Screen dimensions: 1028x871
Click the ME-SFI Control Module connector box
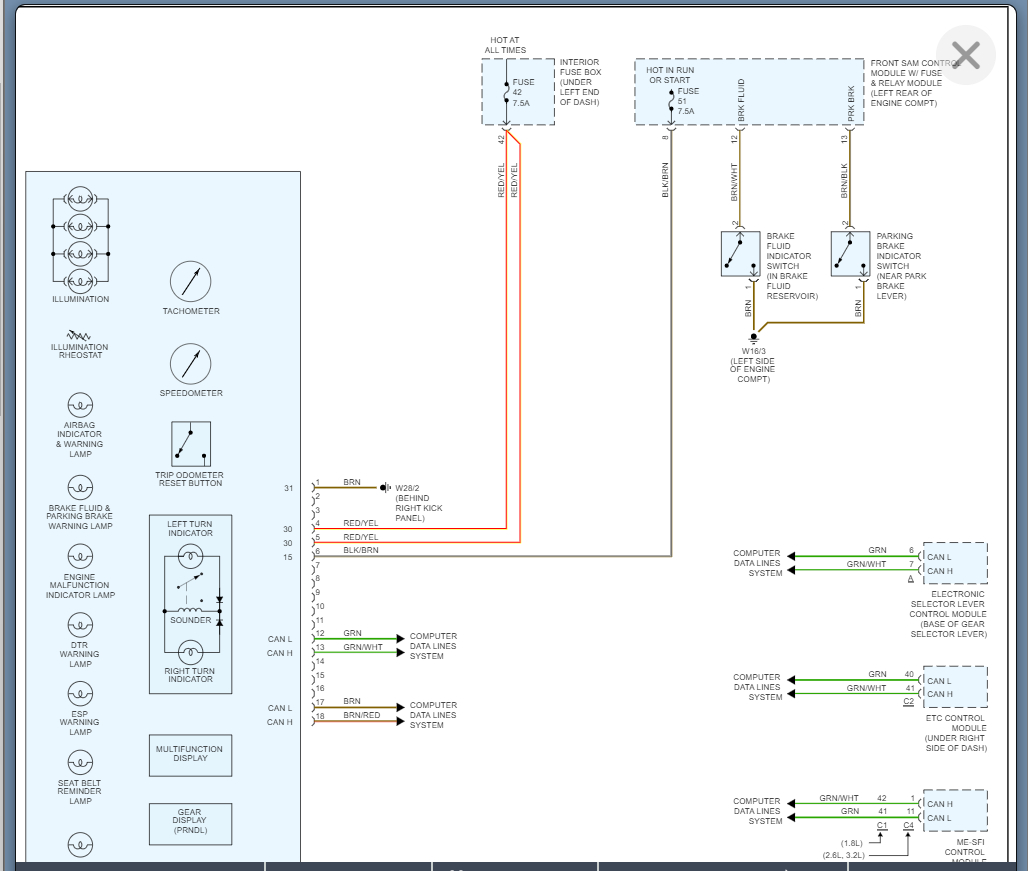point(955,811)
